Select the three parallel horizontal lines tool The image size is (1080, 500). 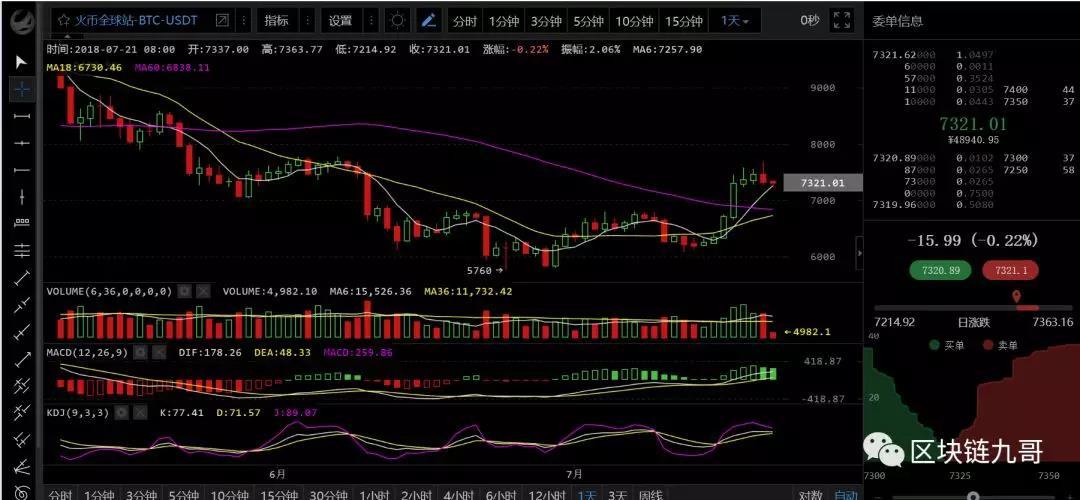pyautogui.click(x=22, y=250)
